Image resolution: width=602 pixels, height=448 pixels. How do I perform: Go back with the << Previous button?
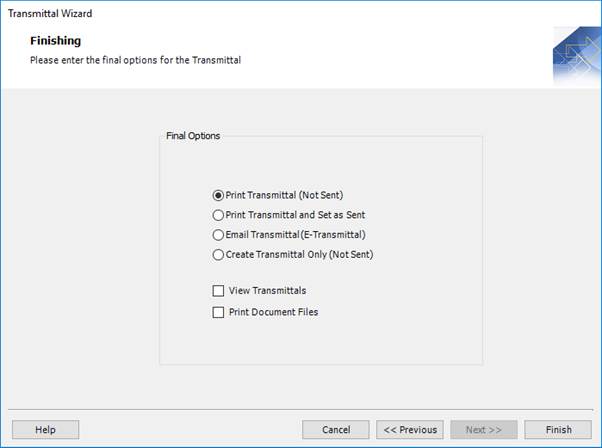[411, 430]
